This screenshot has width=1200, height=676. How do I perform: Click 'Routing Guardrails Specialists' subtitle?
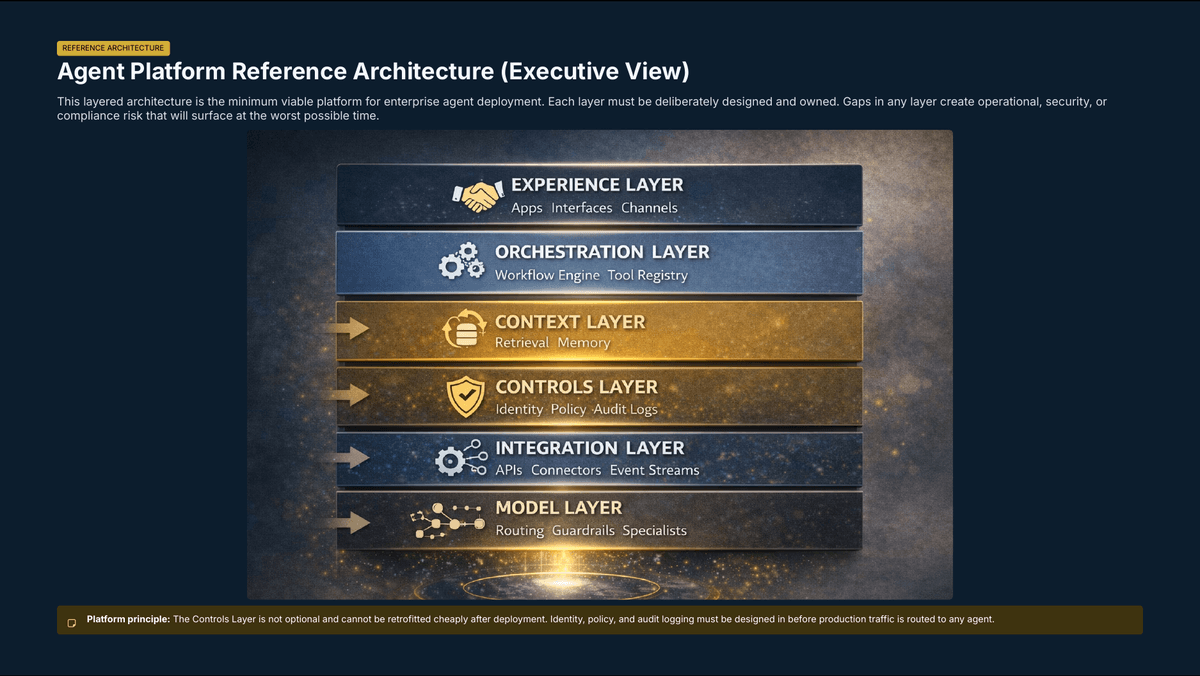[591, 531]
